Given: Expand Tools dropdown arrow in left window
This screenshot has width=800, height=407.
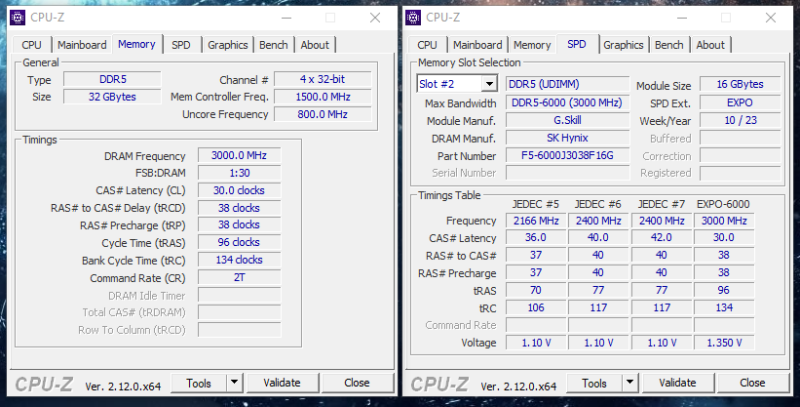Looking at the screenshot, I should [x=234, y=383].
